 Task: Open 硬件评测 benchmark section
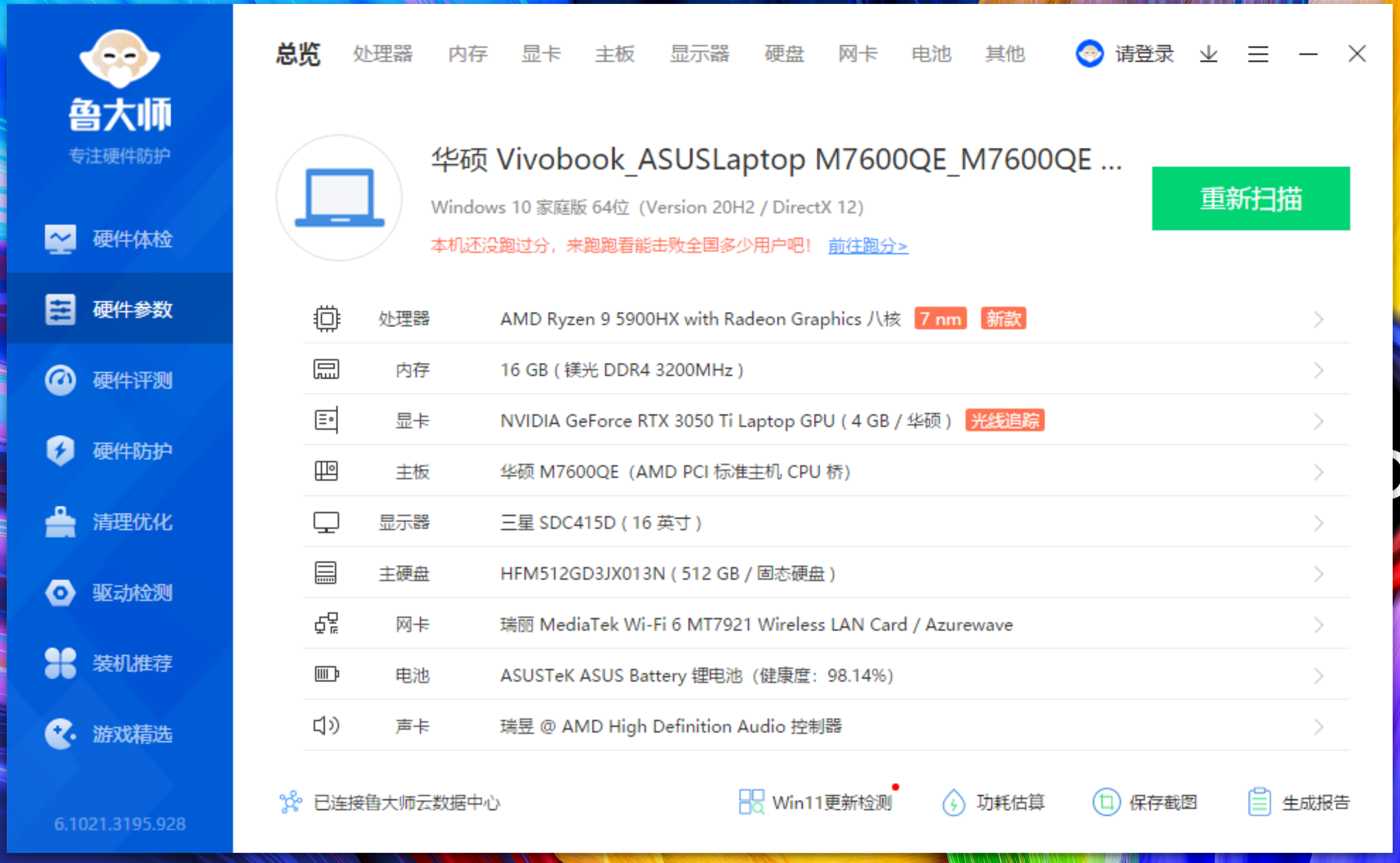click(x=120, y=380)
